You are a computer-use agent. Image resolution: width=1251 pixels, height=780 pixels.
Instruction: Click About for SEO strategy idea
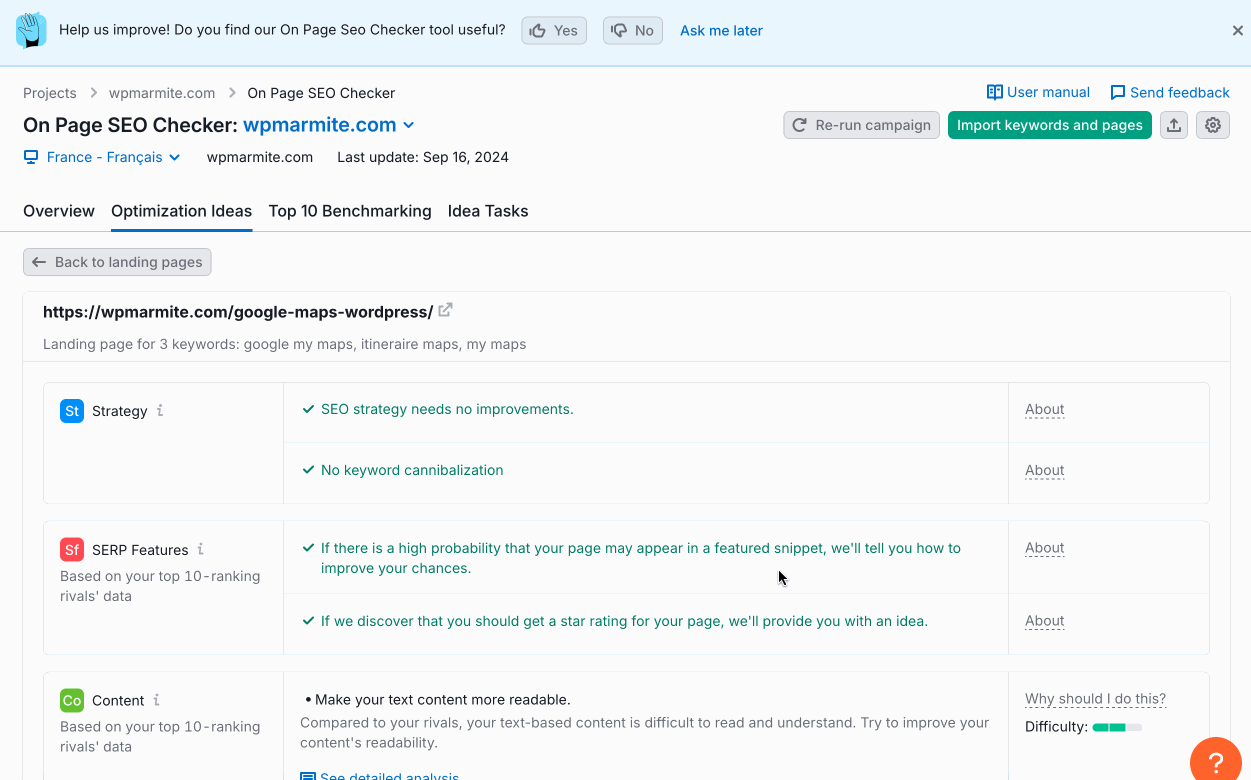tap(1044, 409)
